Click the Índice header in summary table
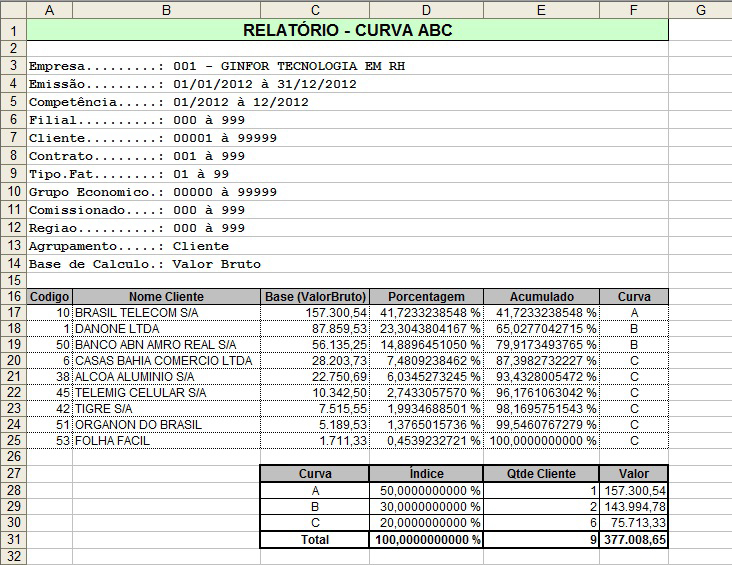This screenshot has width=732, height=565. coord(426,473)
